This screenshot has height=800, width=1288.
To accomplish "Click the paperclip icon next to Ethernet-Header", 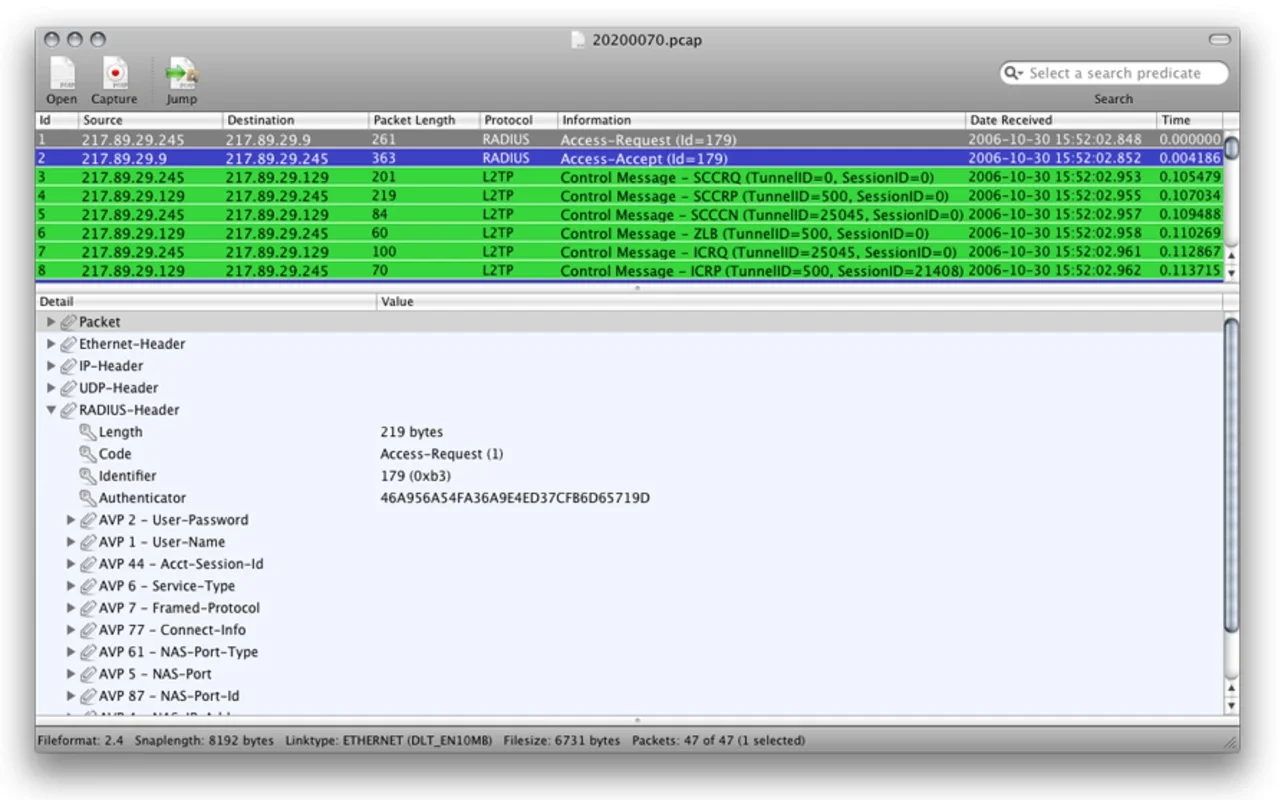I will pyautogui.click(x=68, y=344).
